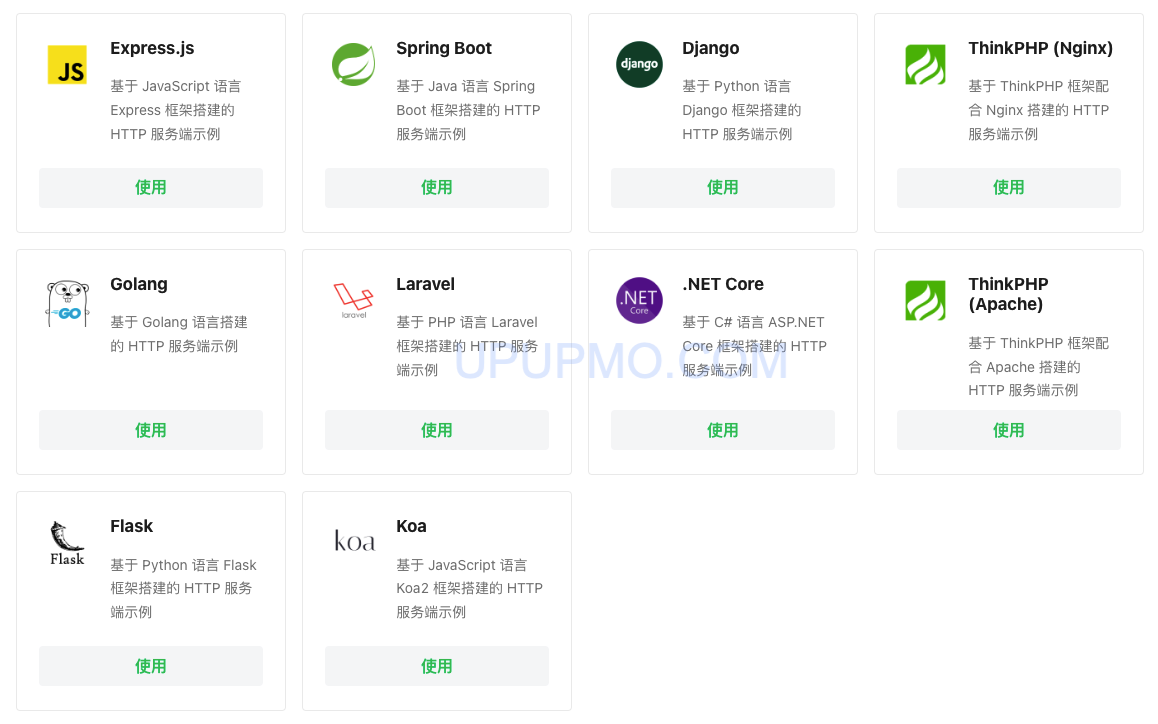Use the Golang template
1158x724 pixels.
click(x=151, y=430)
